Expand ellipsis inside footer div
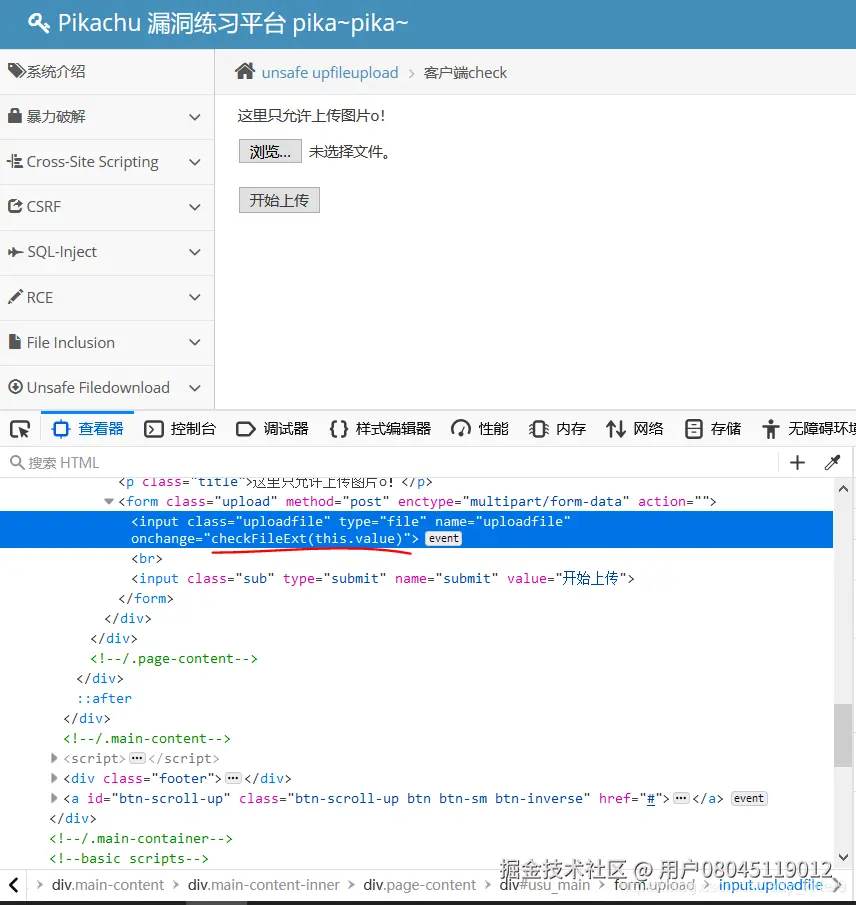The image size is (856, 905). [233, 778]
